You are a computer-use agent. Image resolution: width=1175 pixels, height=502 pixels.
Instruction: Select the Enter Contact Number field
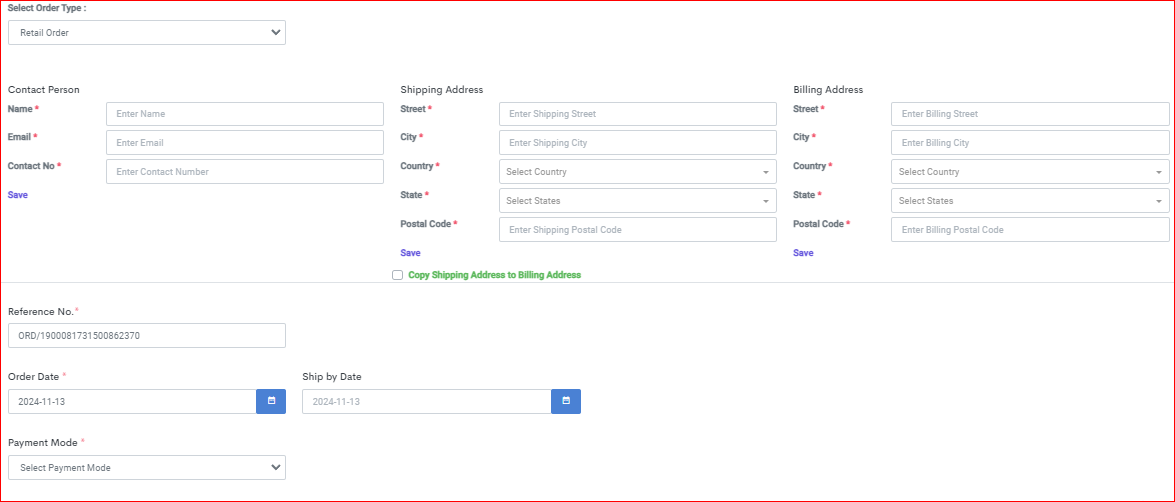pyautogui.click(x=245, y=172)
